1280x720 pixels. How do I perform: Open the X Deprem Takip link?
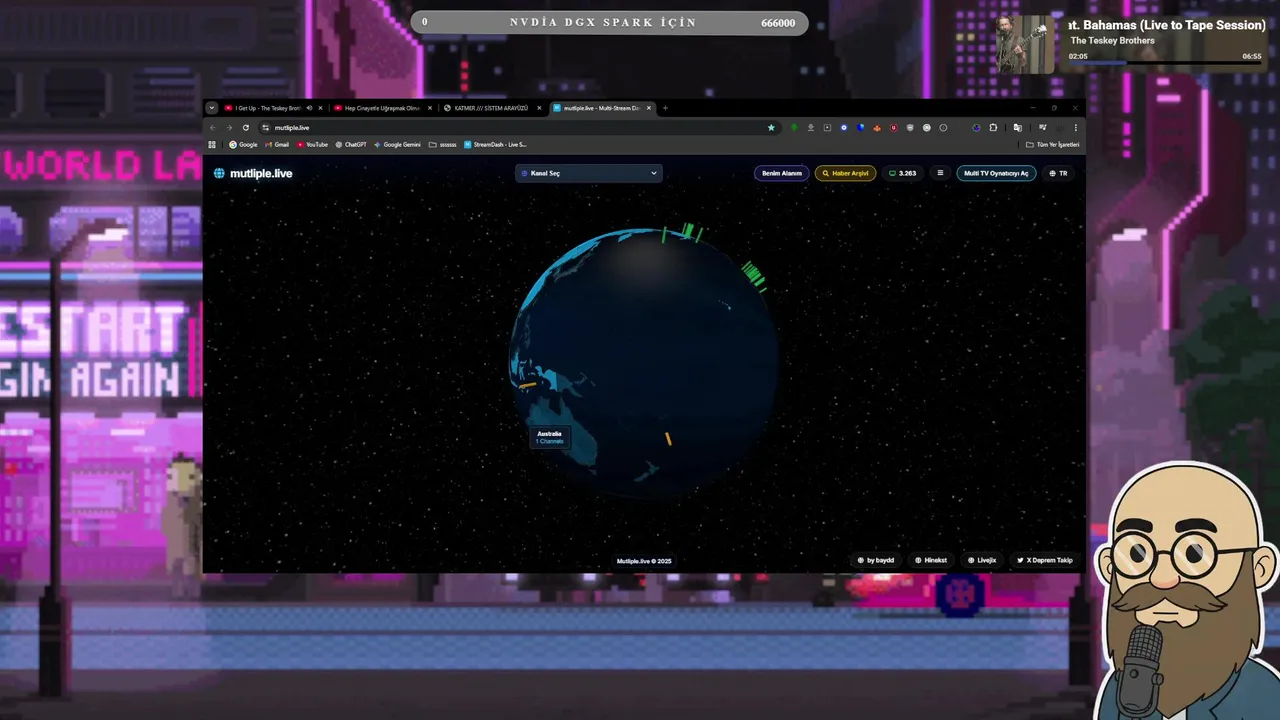point(1045,560)
